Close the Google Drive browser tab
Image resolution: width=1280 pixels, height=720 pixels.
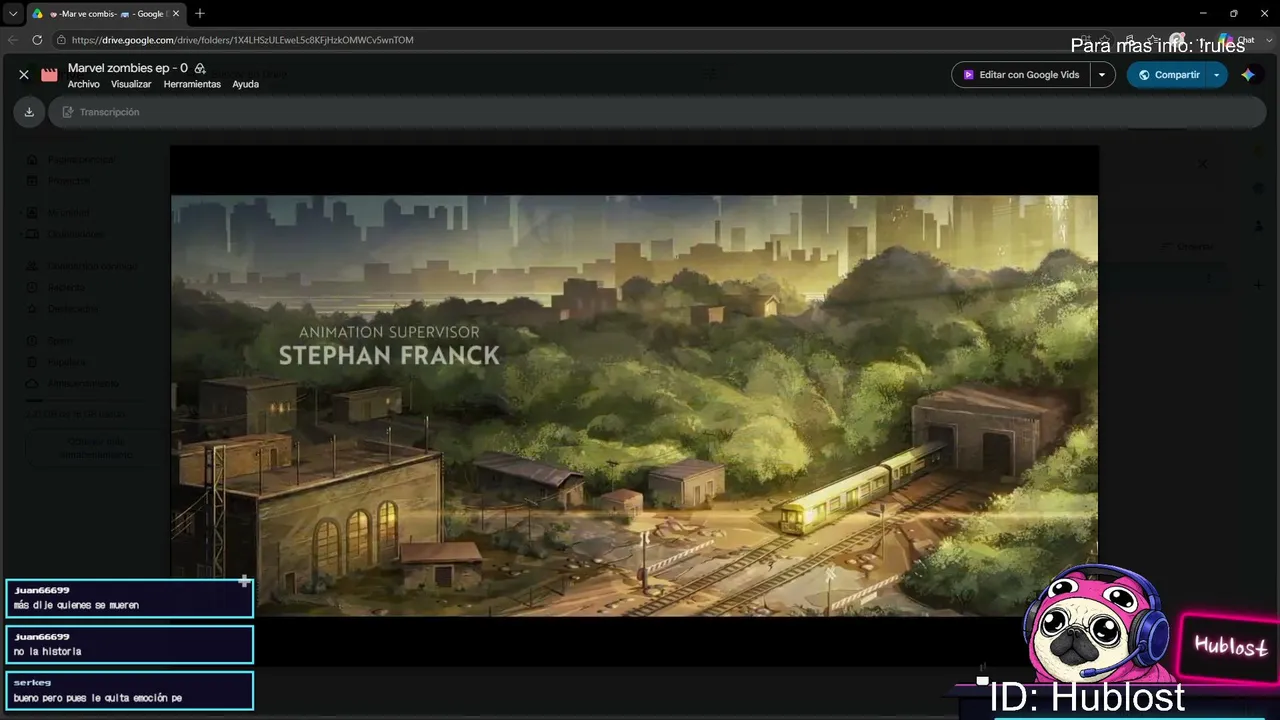(176, 14)
